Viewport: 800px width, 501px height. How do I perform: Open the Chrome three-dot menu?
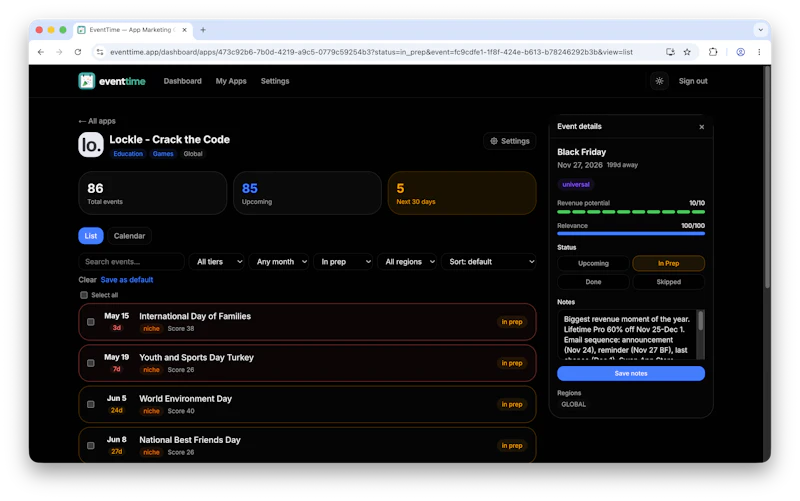pyautogui.click(x=759, y=52)
